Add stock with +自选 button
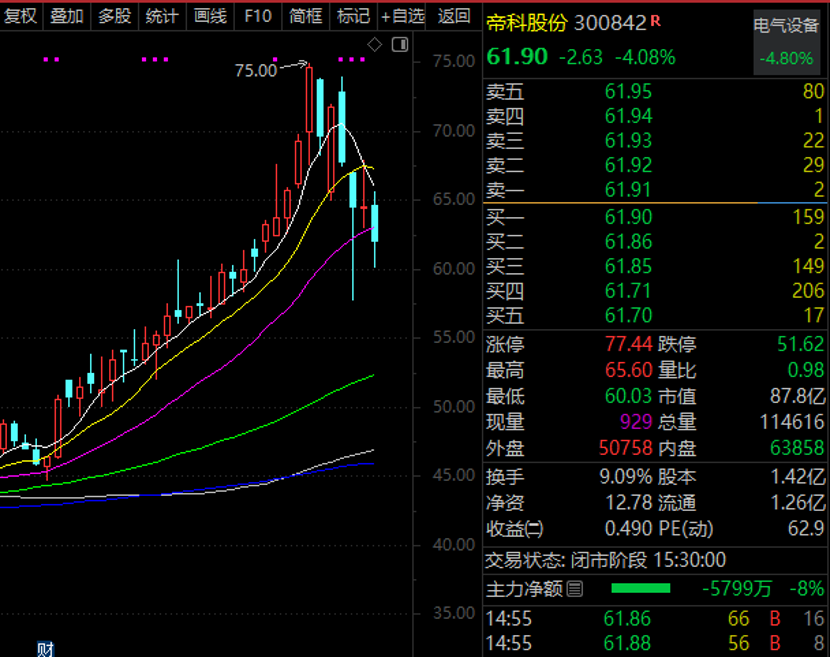Viewport: 830px width, 658px height. (402, 16)
